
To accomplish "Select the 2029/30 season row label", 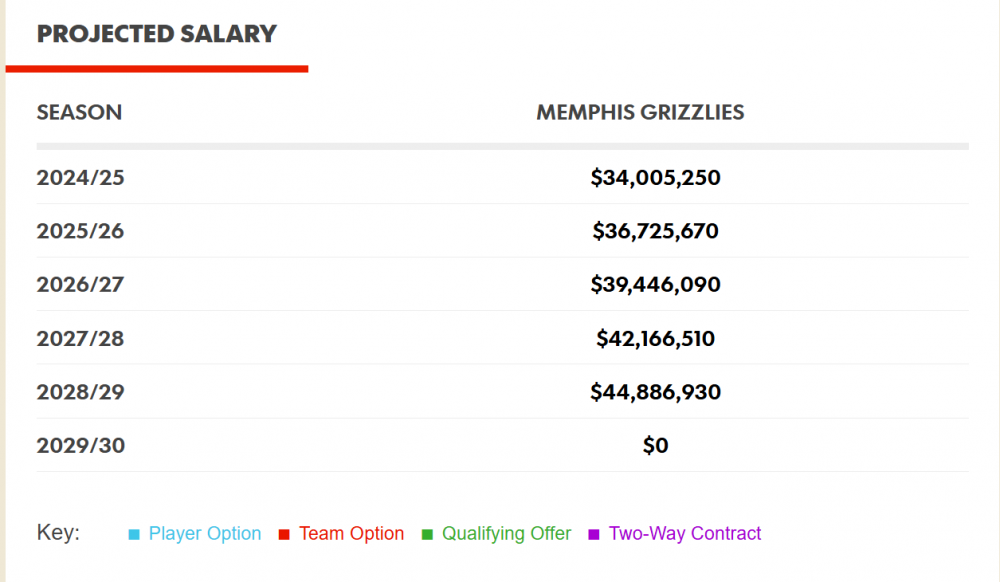I will [x=81, y=445].
